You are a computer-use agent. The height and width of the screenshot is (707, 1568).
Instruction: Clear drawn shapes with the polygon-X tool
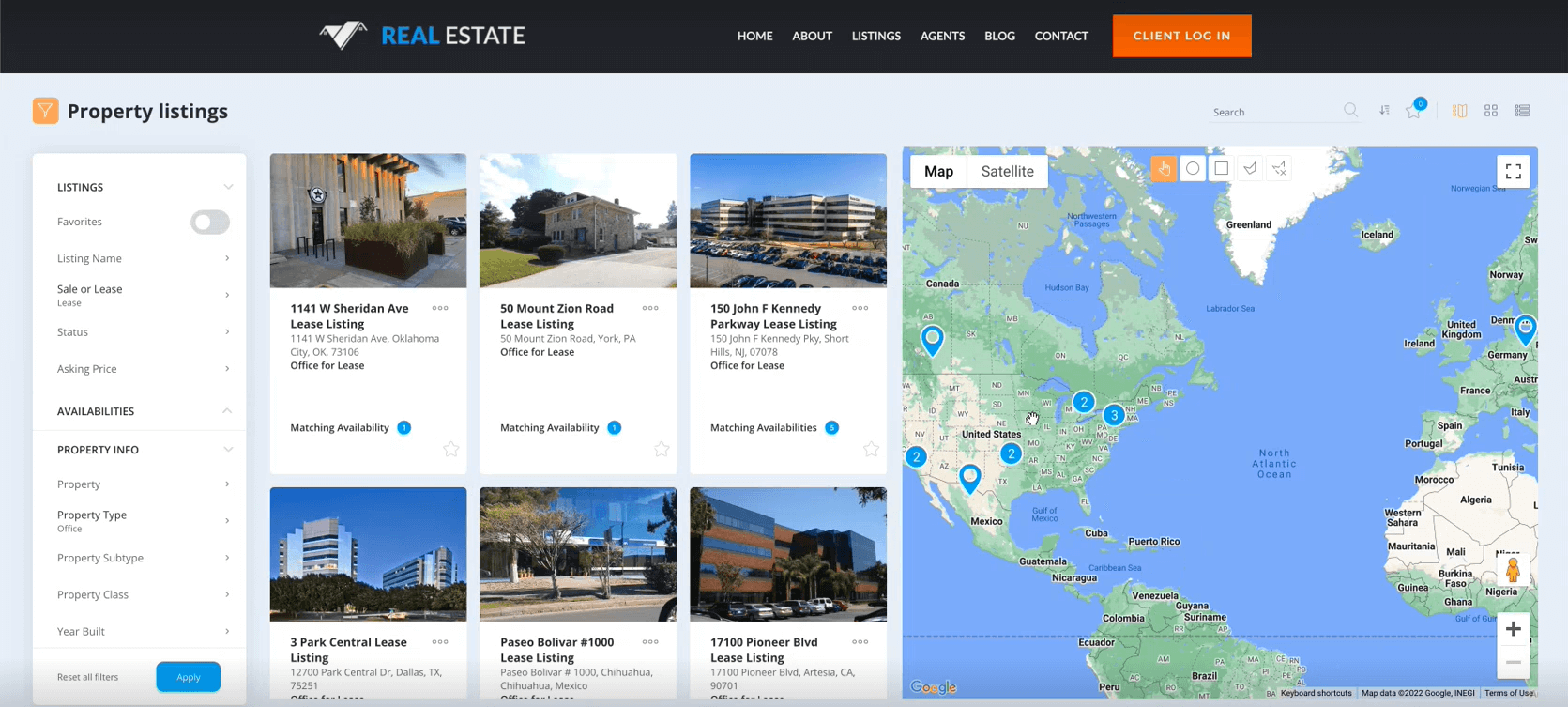[x=1279, y=169]
